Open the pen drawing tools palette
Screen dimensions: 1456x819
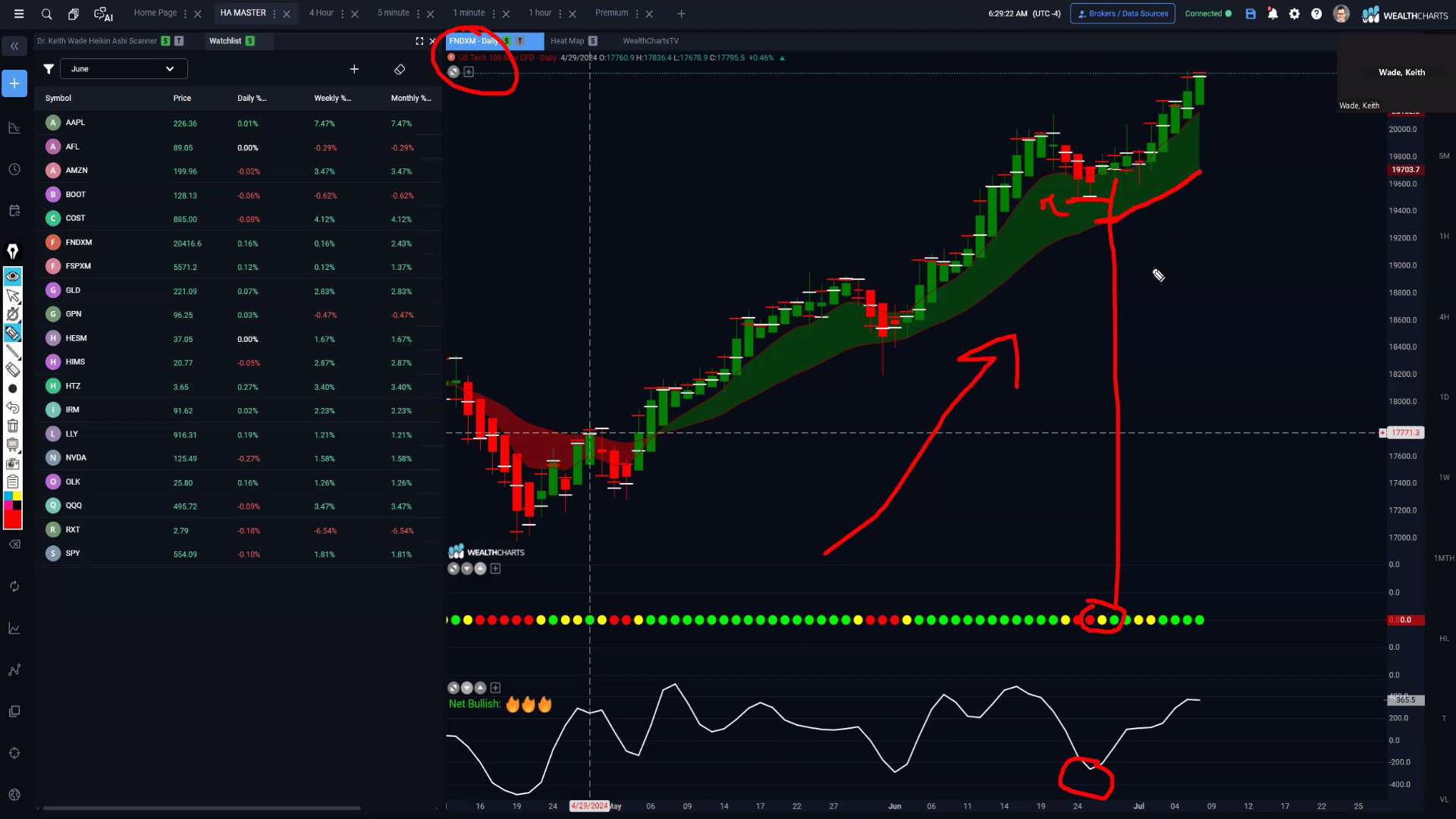13,251
